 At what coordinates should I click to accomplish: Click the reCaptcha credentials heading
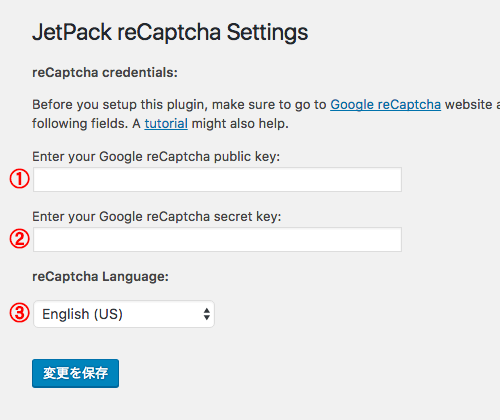(x=105, y=72)
